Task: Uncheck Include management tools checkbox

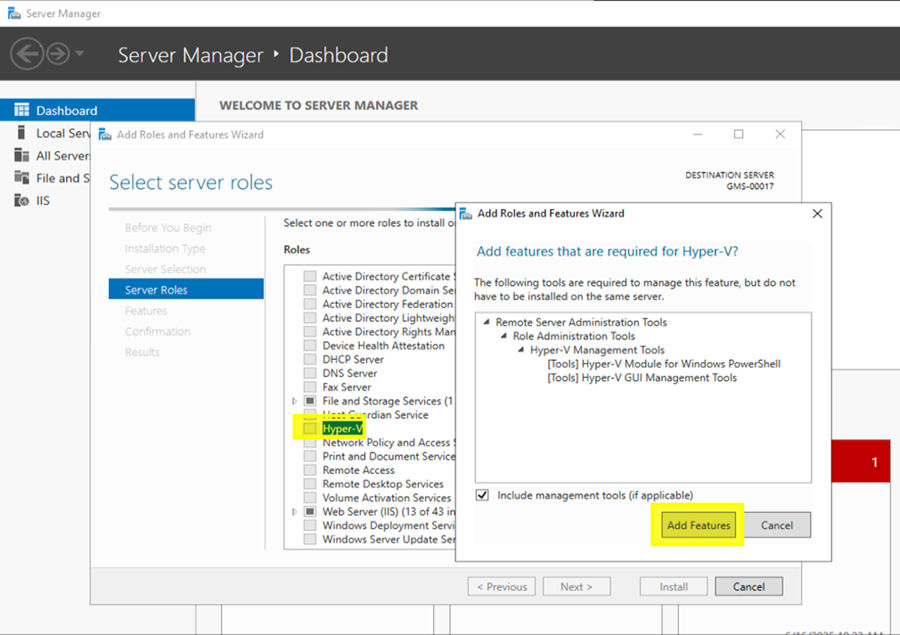Action: tap(483, 495)
